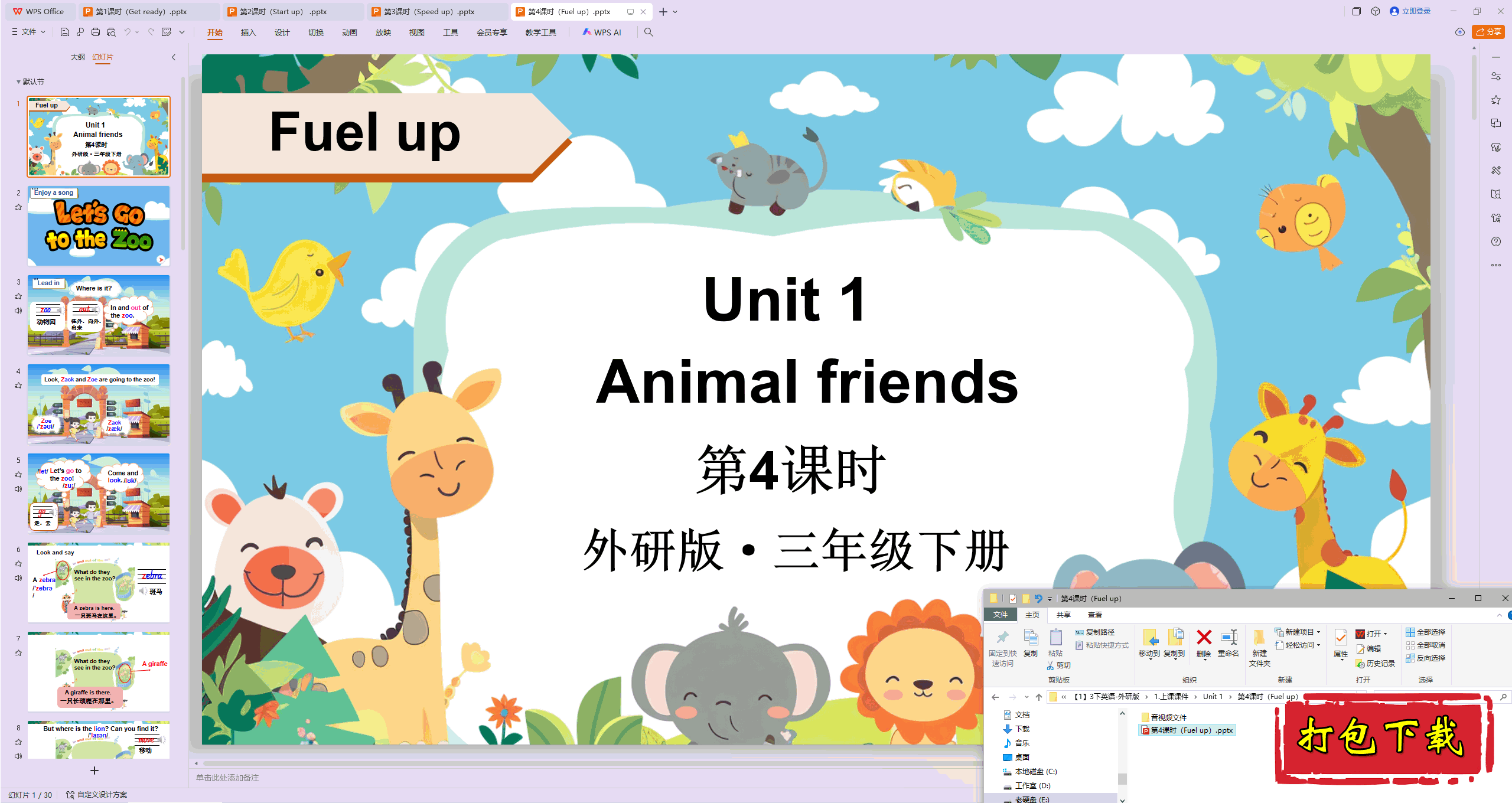Click the orange 分享 share button
The height and width of the screenshot is (803, 1512).
[x=1488, y=32]
